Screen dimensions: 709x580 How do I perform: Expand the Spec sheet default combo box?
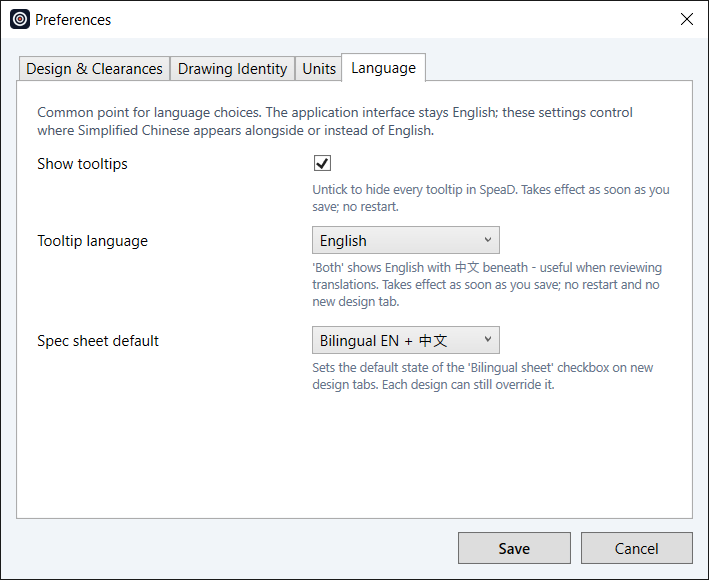pos(406,340)
